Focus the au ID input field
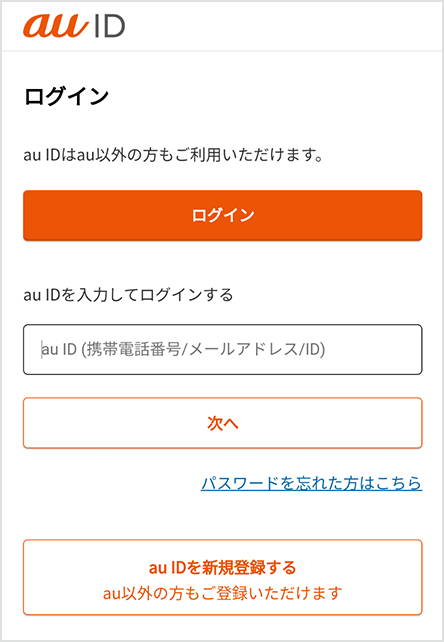The height and width of the screenshot is (642, 444). tap(222, 350)
